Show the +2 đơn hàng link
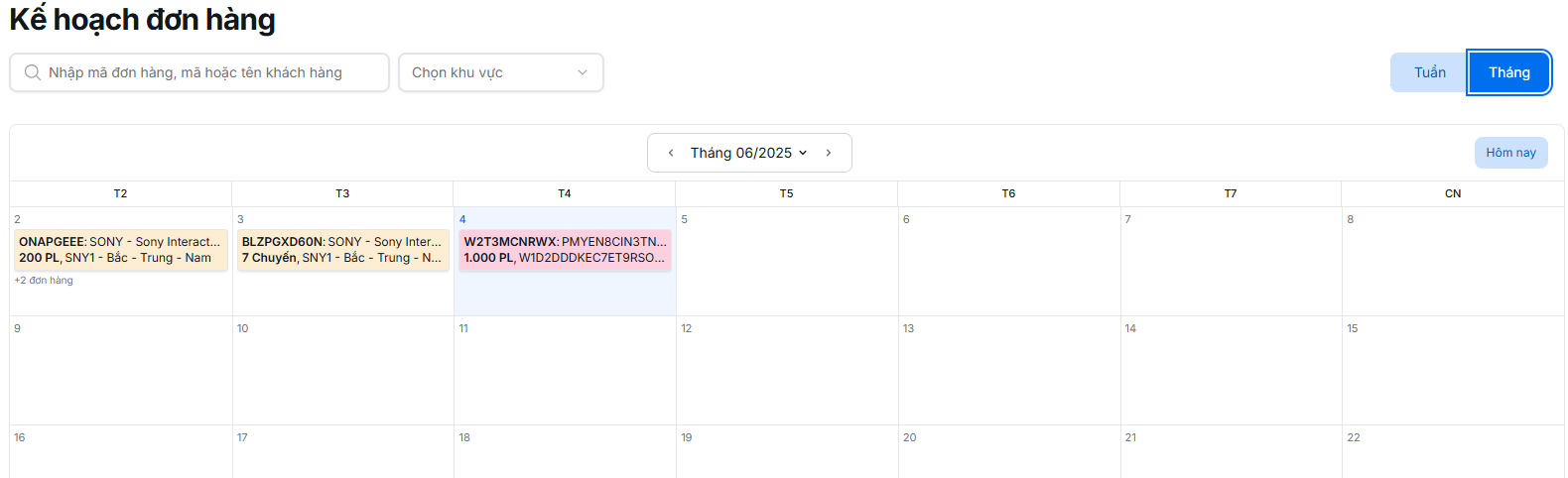This screenshot has width=1568, height=478. click(x=44, y=281)
